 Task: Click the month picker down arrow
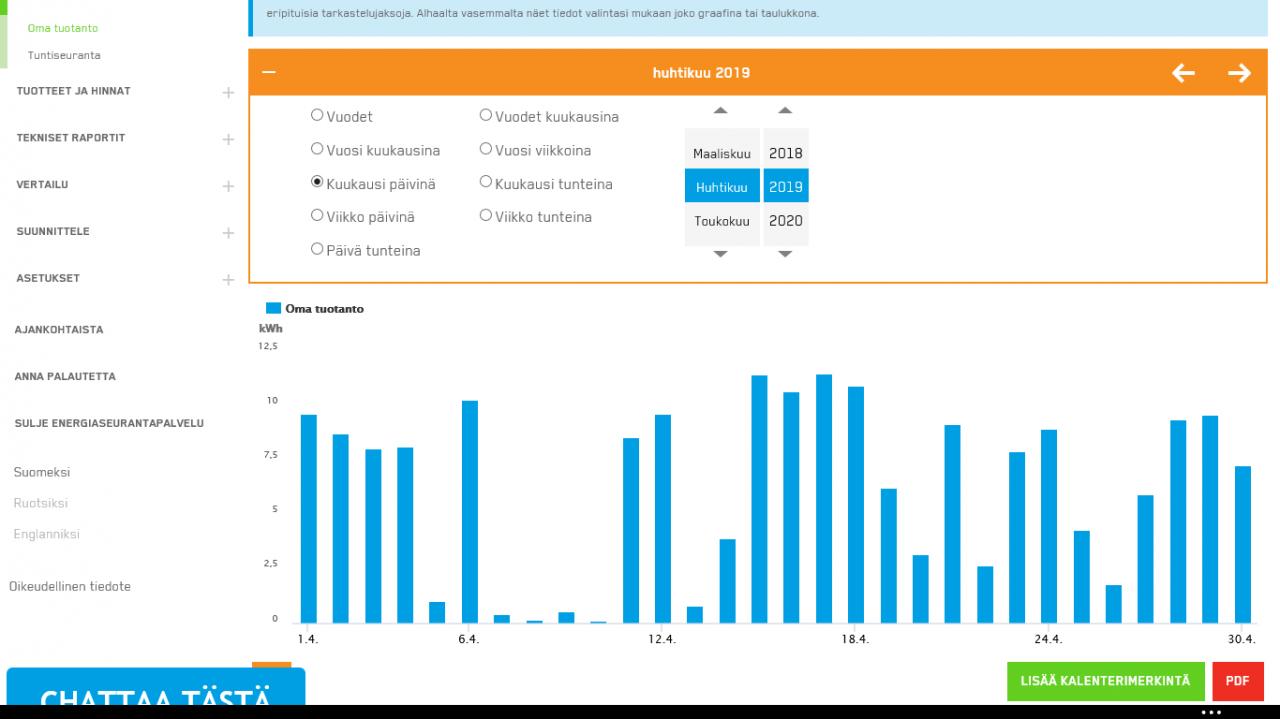tap(721, 255)
